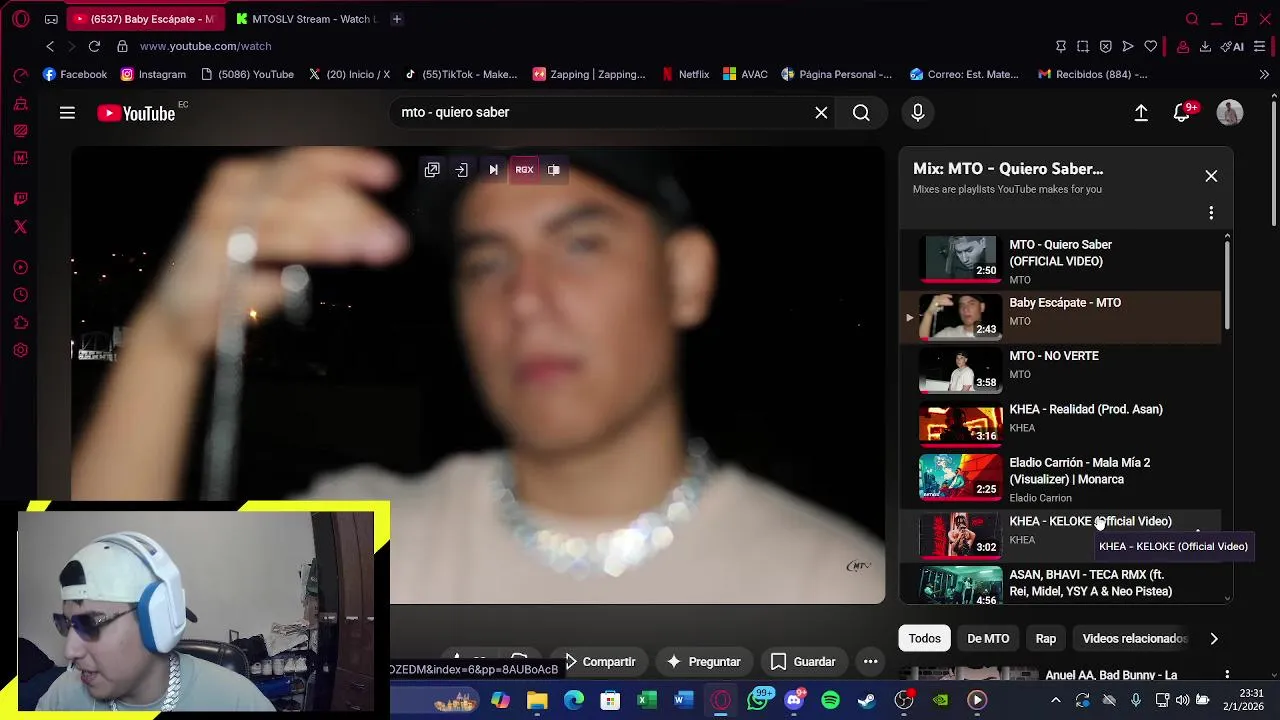Image resolution: width=1280 pixels, height=720 pixels.
Task: Open Eladio Carrión - Mala Mía 2 thumbnail
Action: [x=960, y=477]
